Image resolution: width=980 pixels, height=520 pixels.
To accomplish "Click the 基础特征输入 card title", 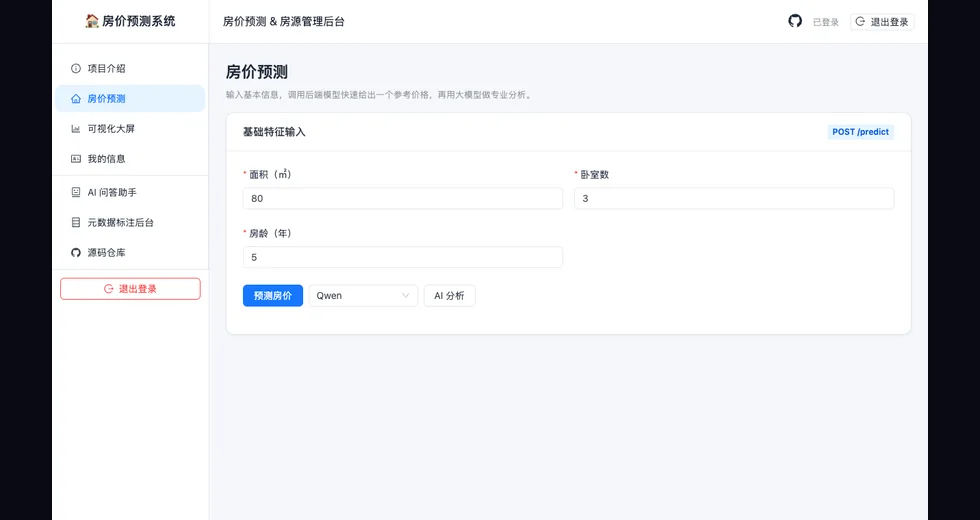I will 274,132.
